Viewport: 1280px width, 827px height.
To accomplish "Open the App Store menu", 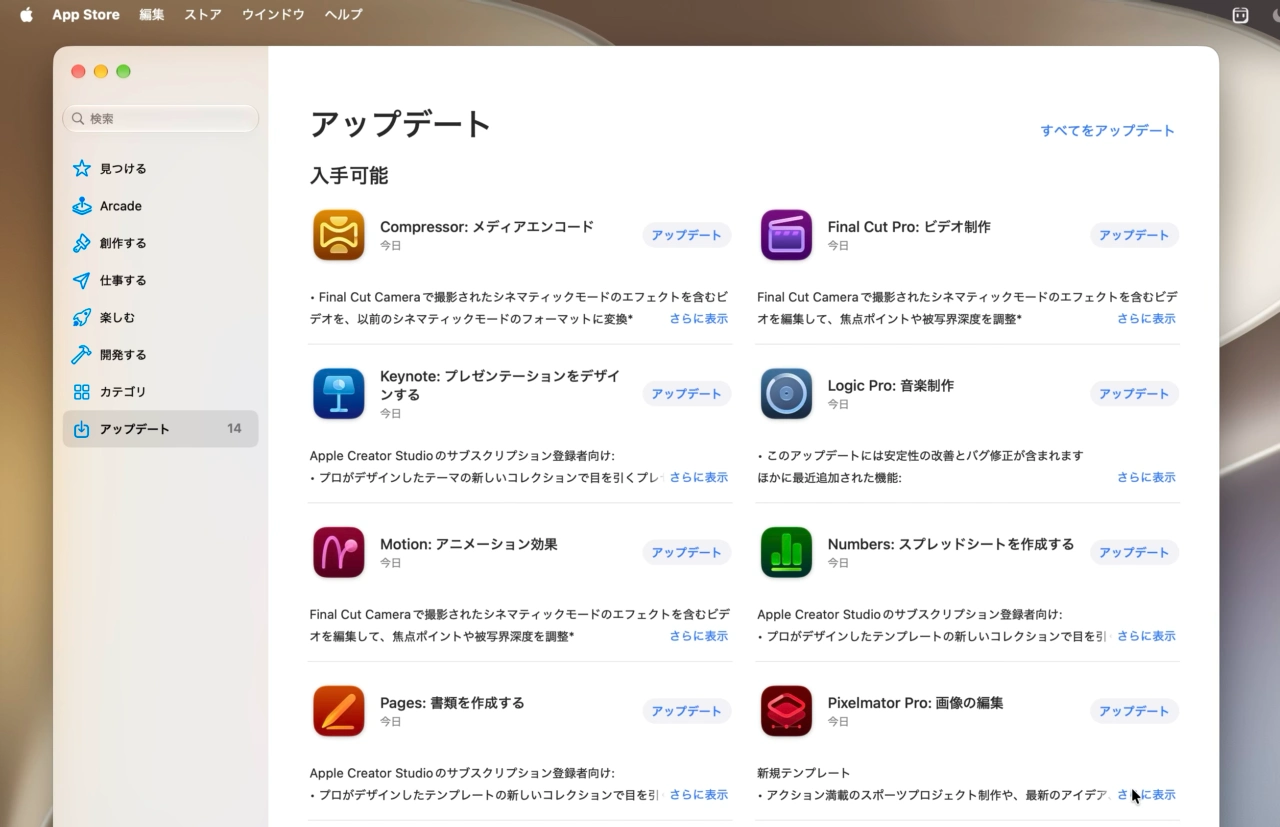I will [86, 15].
